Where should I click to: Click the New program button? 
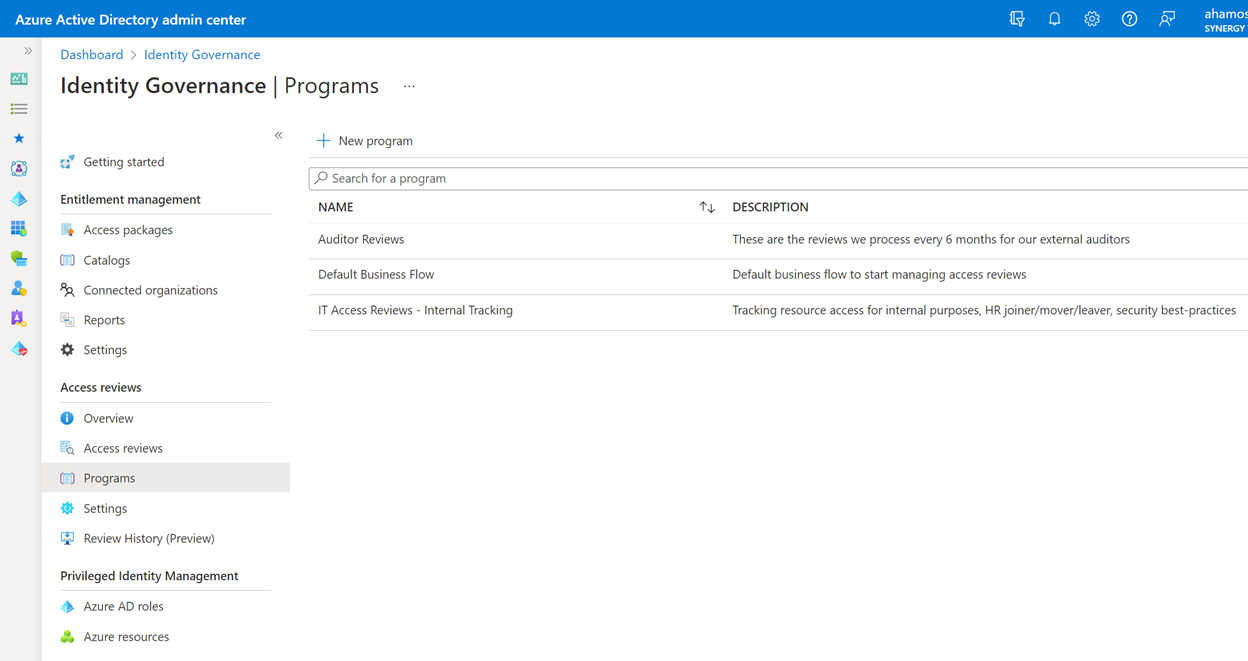click(365, 141)
